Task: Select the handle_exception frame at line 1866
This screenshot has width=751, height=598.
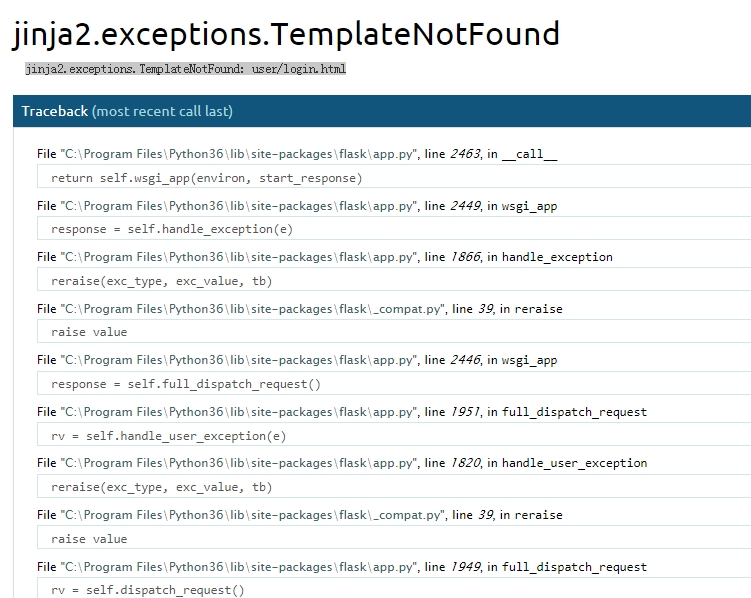Action: [325, 257]
